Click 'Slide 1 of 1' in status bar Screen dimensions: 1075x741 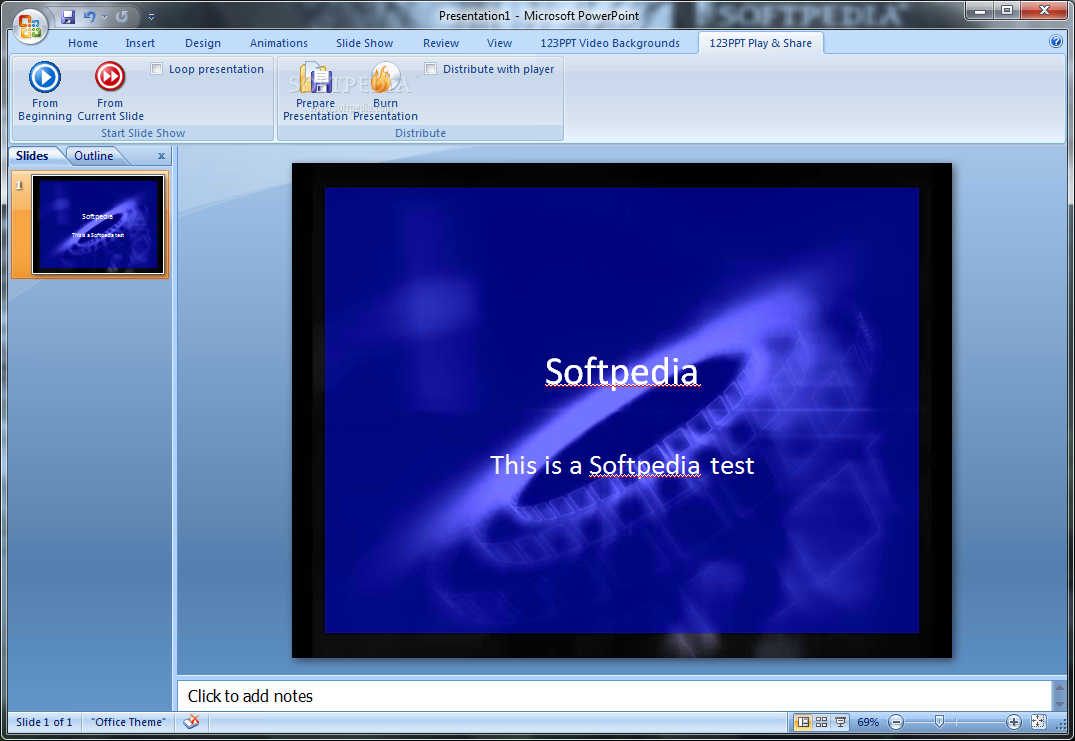pyautogui.click(x=44, y=722)
